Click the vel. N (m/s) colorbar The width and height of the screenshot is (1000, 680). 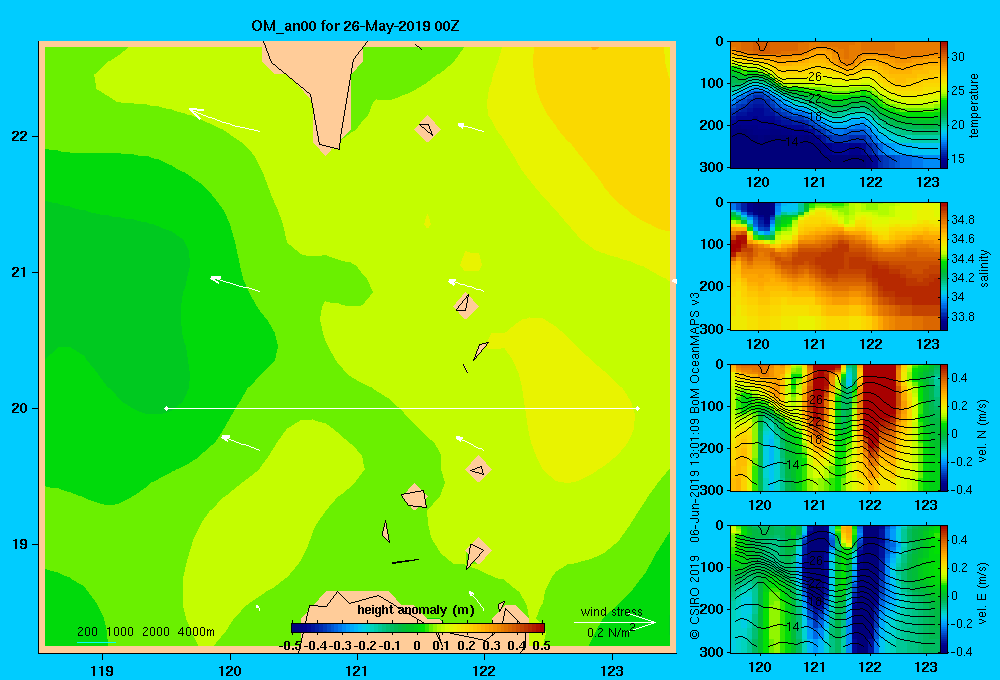click(x=944, y=428)
